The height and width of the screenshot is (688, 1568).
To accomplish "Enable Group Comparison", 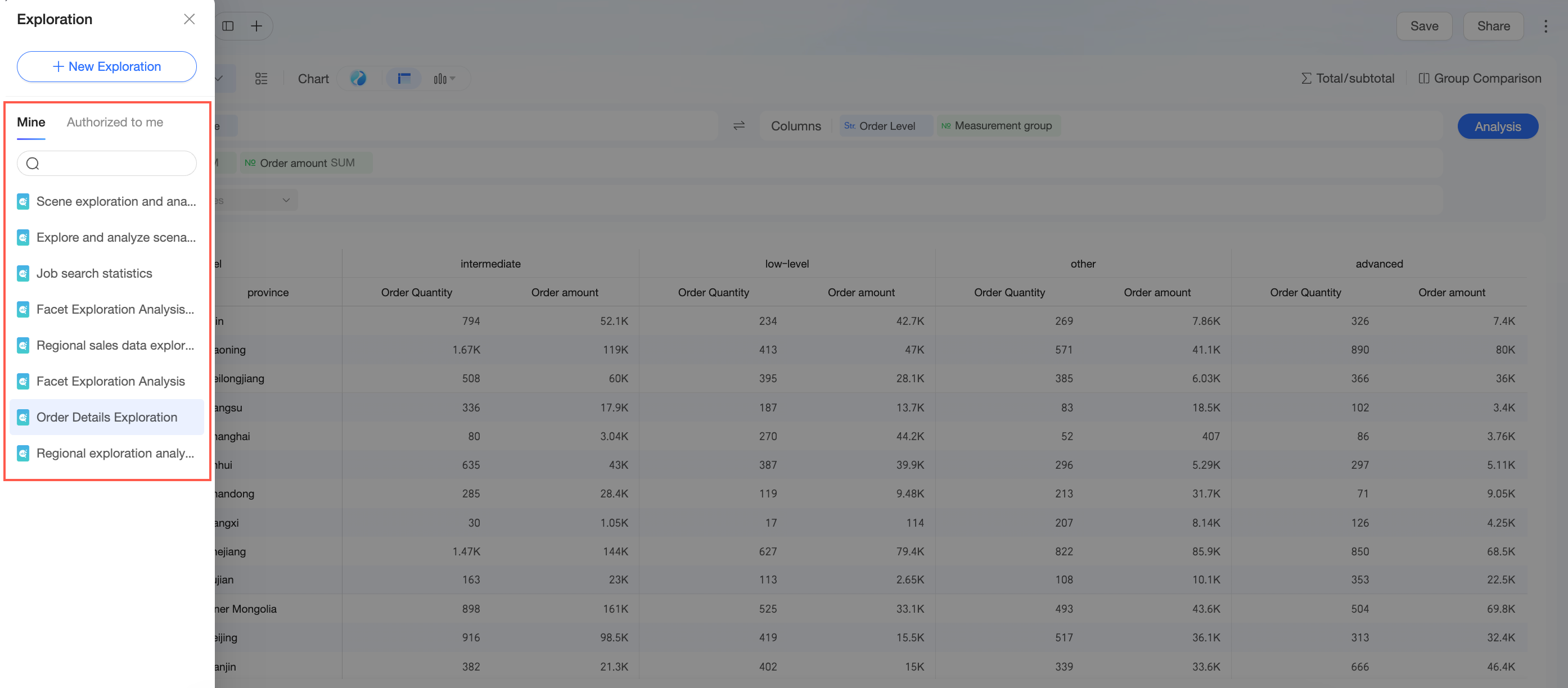I will click(x=1479, y=79).
